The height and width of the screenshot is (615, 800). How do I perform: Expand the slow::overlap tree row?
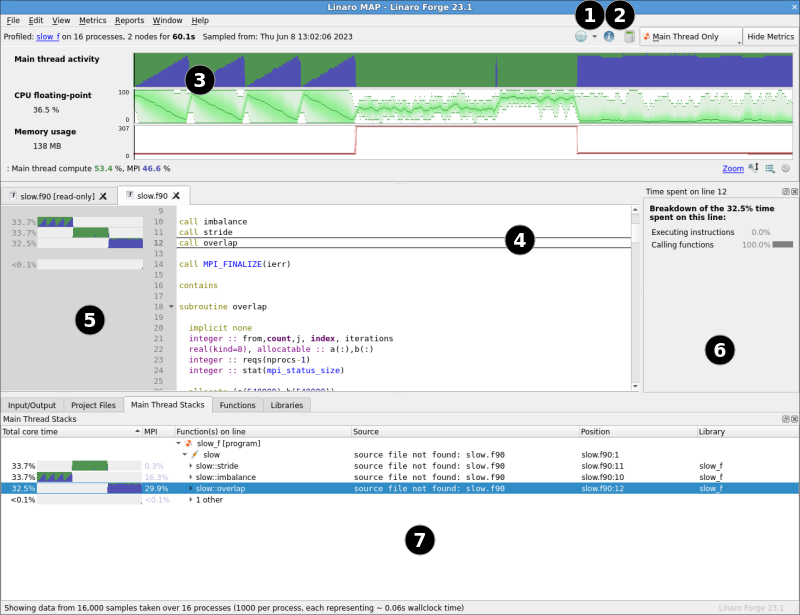click(x=191, y=488)
